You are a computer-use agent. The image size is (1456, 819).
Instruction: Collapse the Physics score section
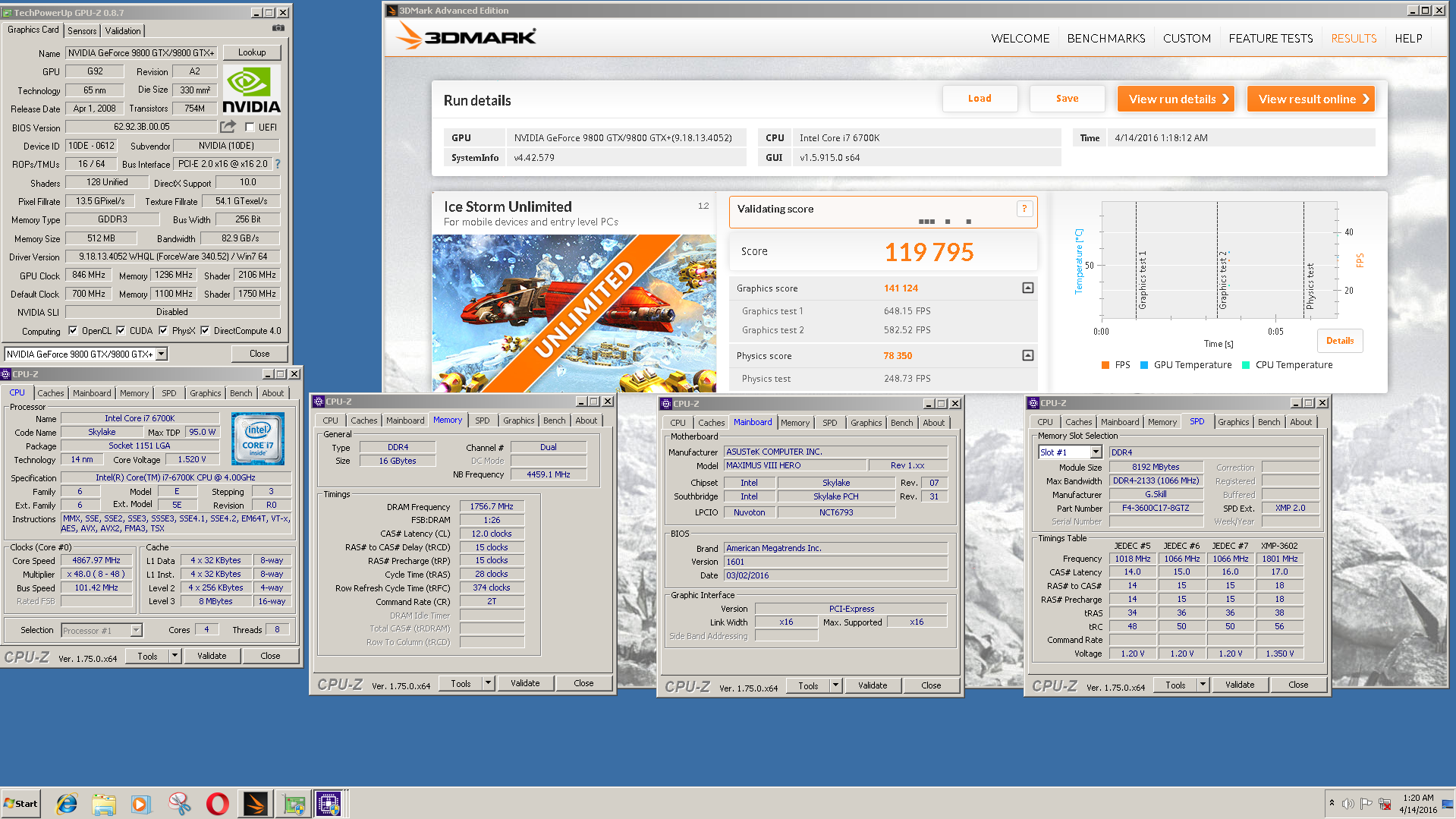pos(1028,355)
